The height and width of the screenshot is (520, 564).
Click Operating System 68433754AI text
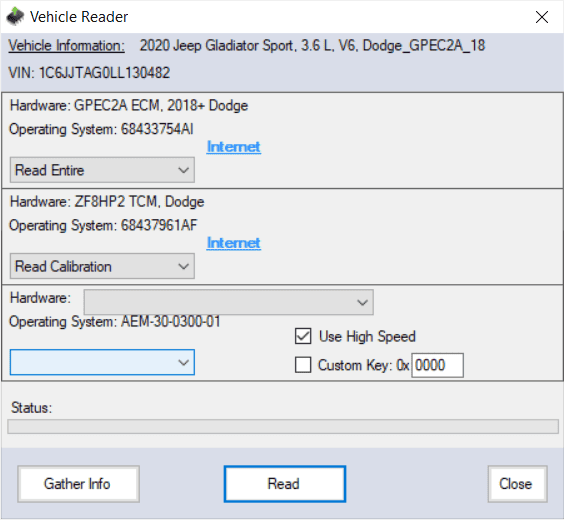[x=101, y=129]
